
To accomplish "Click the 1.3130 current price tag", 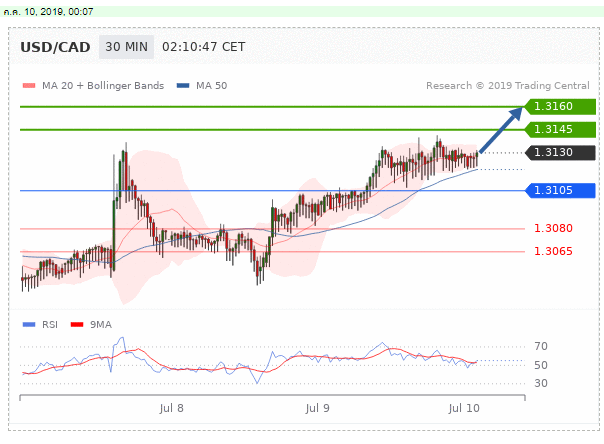I will (x=560, y=152).
